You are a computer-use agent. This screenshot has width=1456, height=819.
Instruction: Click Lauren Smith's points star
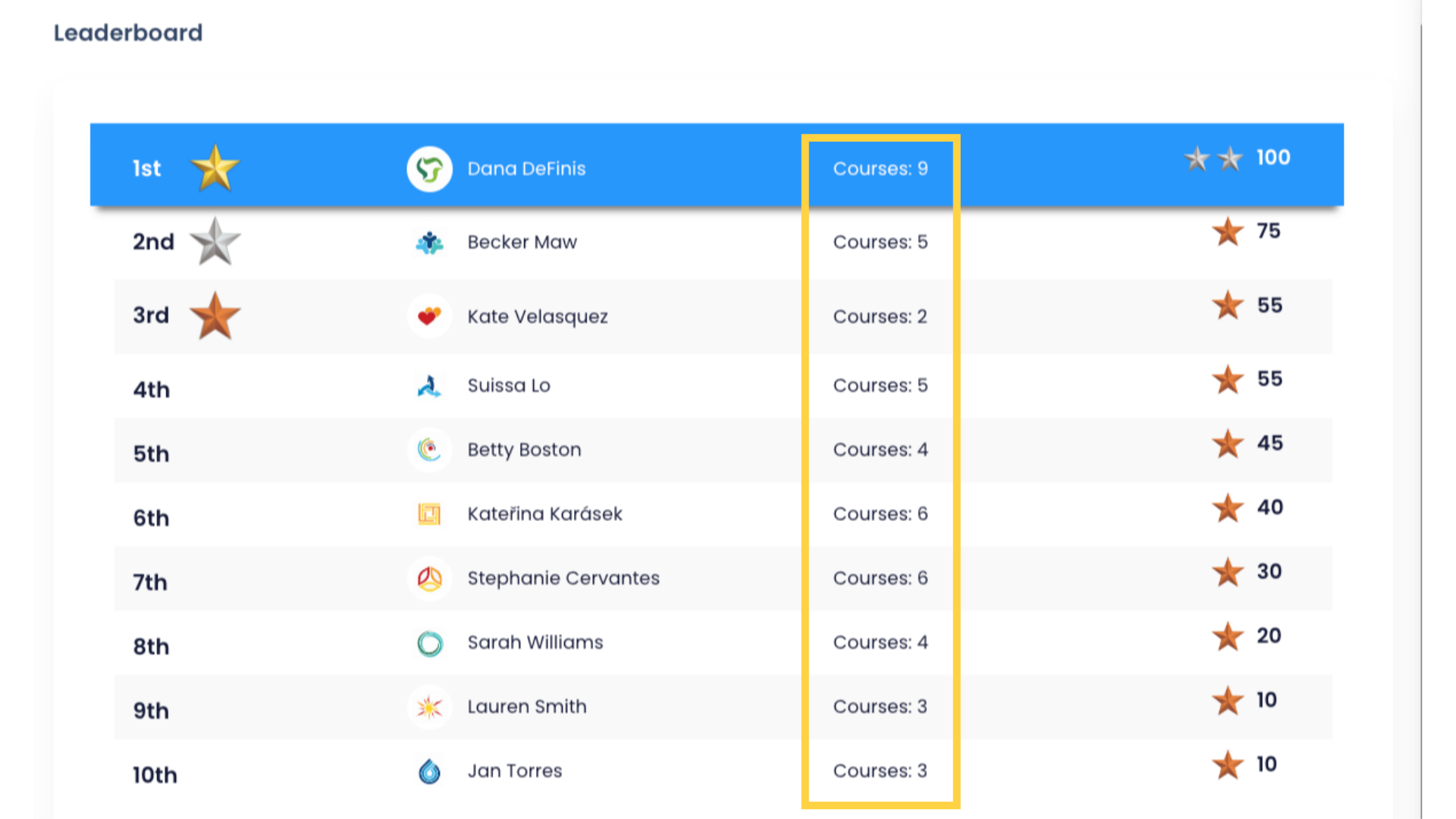click(1228, 701)
